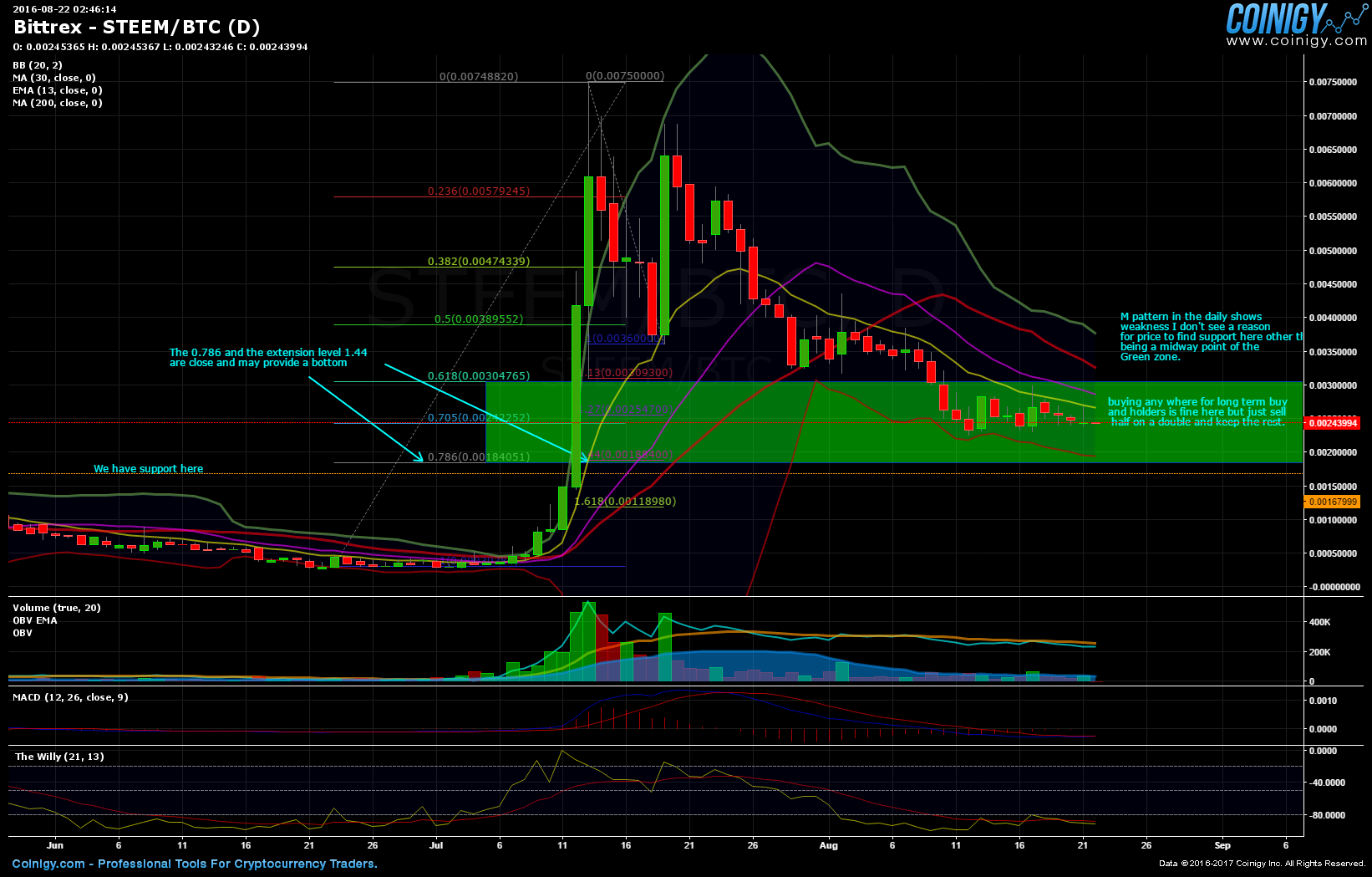Open the www.coinigy.com link under the logo
Screen dimensions: 1372x877
click(x=1296, y=41)
